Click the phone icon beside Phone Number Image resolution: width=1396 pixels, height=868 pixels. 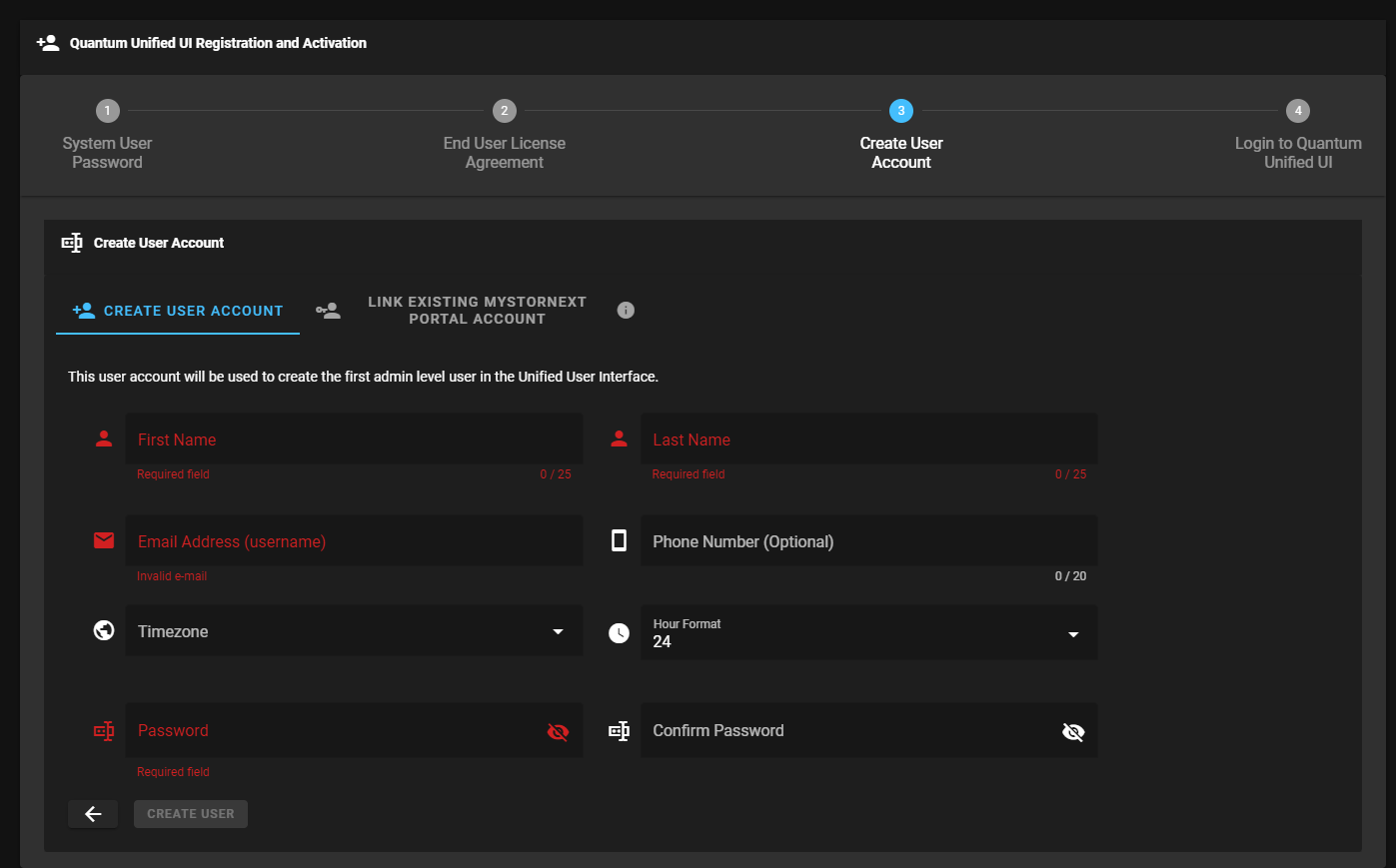coord(620,540)
